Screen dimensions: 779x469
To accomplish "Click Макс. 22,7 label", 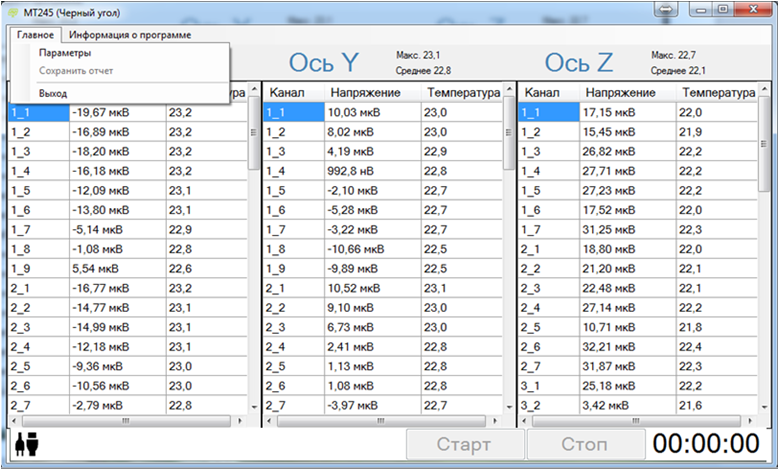I will 673,55.
